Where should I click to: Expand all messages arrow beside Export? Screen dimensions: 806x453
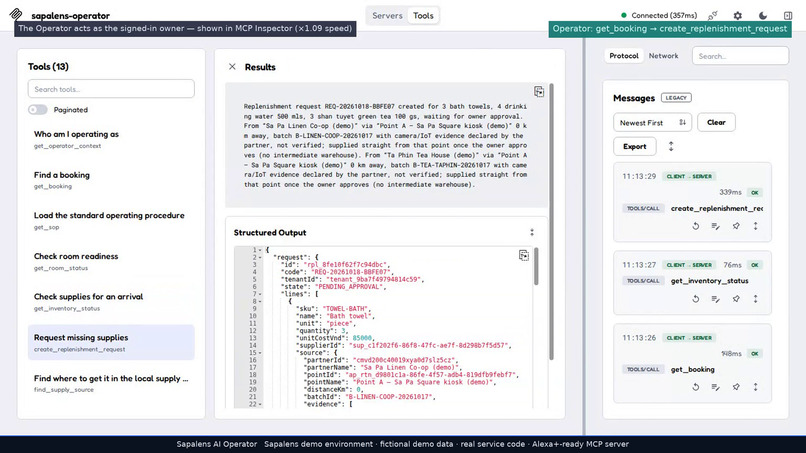671,147
